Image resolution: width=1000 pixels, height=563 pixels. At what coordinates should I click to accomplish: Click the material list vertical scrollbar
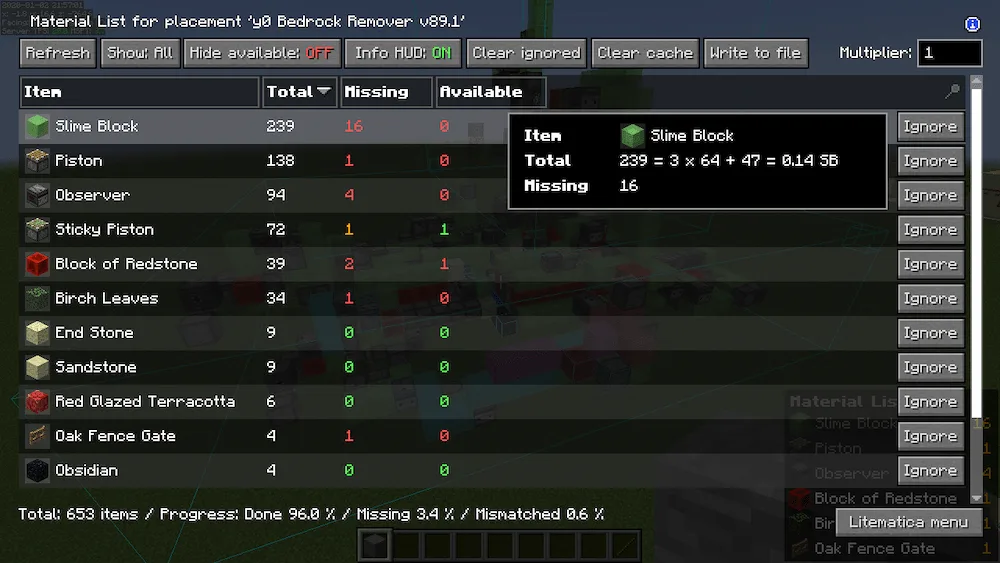(x=976, y=289)
